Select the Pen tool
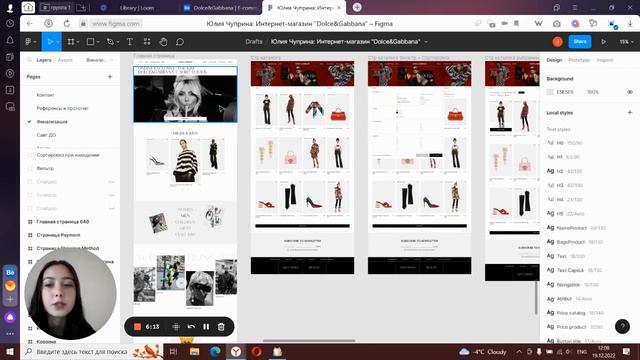The image size is (640, 360). pos(110,42)
